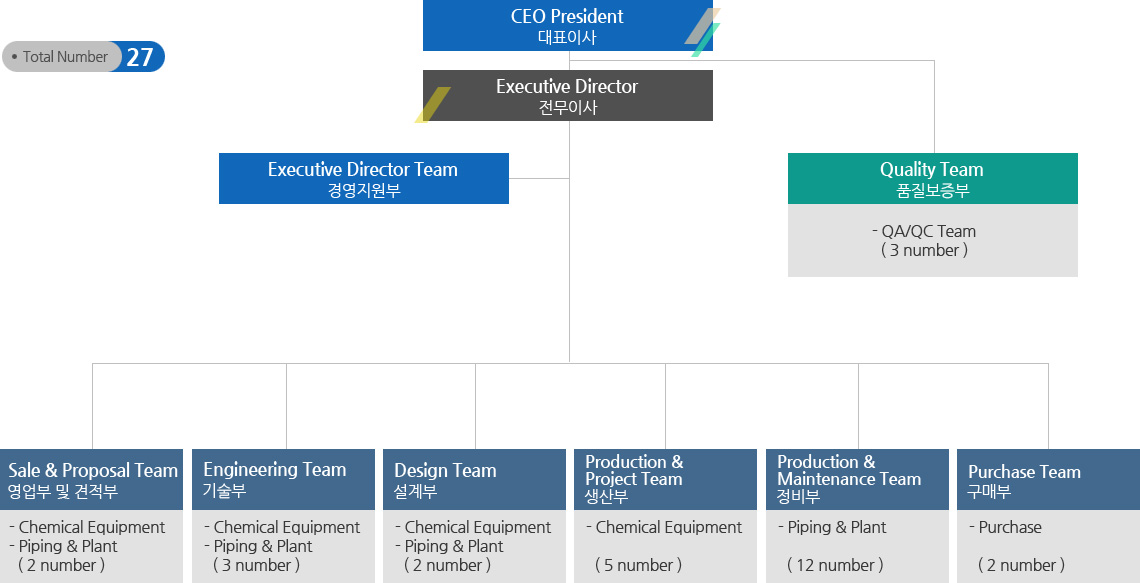Viewport: 1140px width, 583px height.
Task: Click Sale team 2 number details
Action: (x=92, y=546)
